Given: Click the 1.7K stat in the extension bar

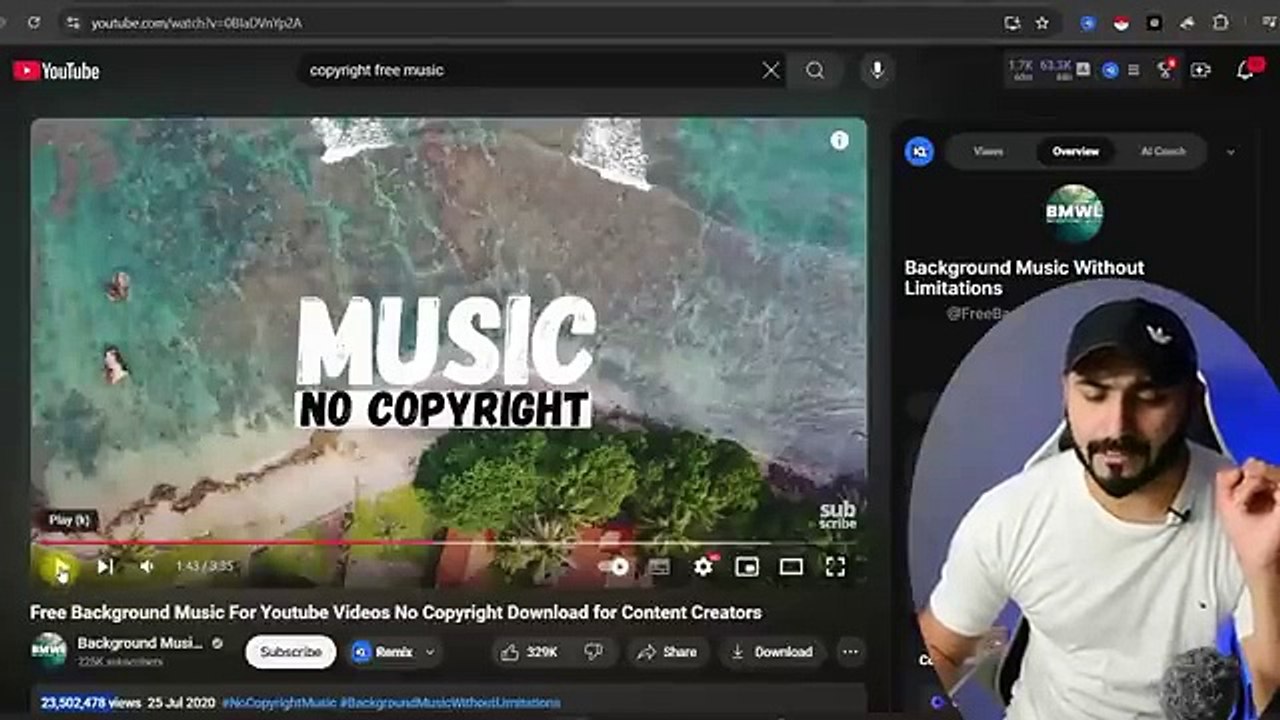Looking at the screenshot, I should pyautogui.click(x=1021, y=69).
